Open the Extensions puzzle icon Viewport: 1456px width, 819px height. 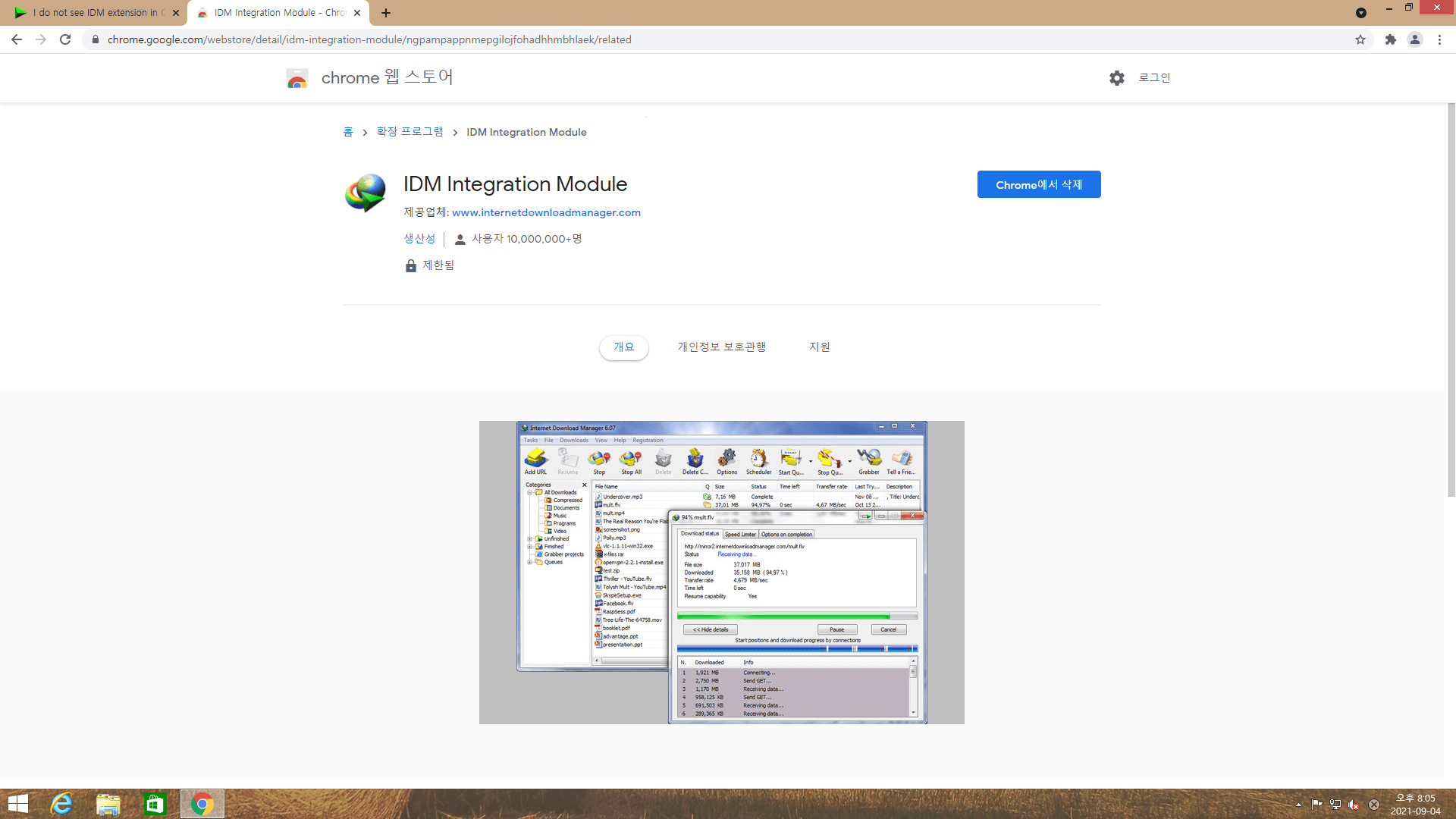pyautogui.click(x=1390, y=39)
